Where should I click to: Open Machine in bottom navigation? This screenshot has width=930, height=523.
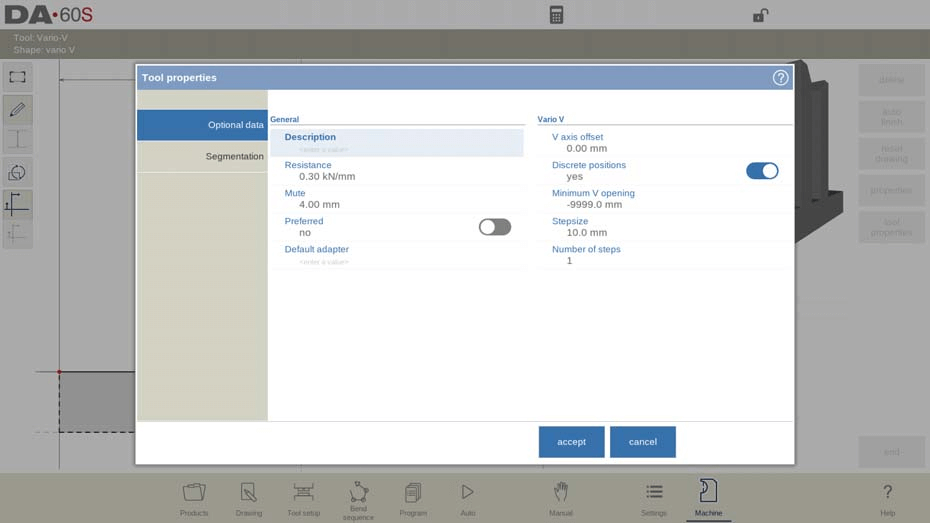(x=708, y=499)
